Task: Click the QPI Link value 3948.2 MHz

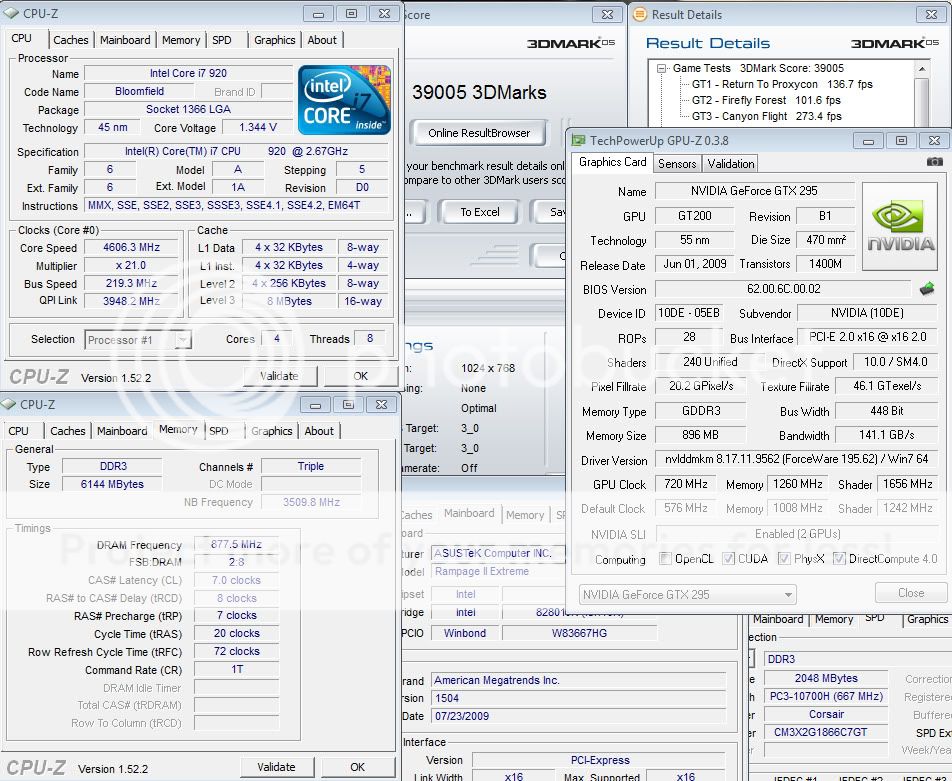Action: 131,301
